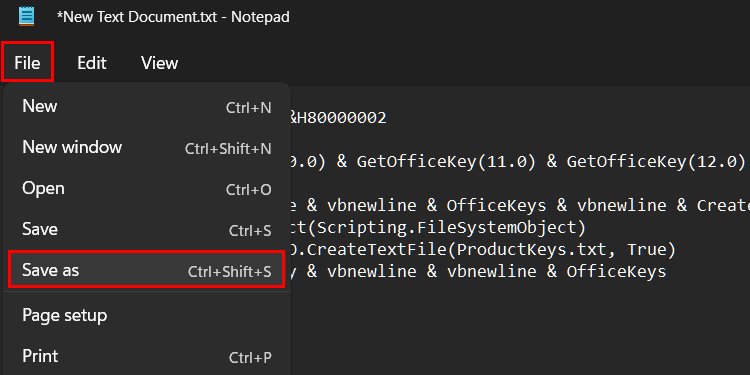Screen dimensions: 750x375
Task: Click OfficeKeys at end of the last line
Action: (x=617, y=272)
